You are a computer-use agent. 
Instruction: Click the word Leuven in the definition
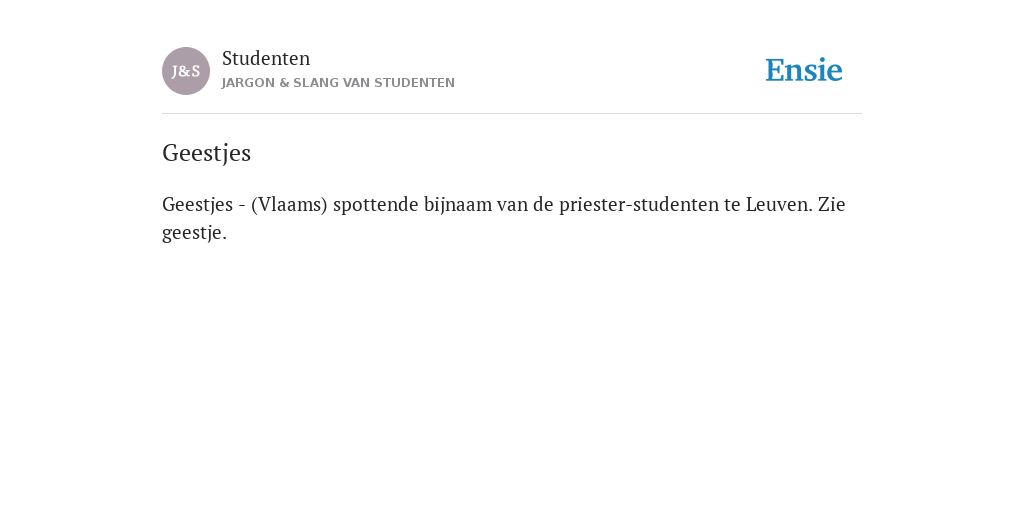pyautogui.click(x=779, y=204)
